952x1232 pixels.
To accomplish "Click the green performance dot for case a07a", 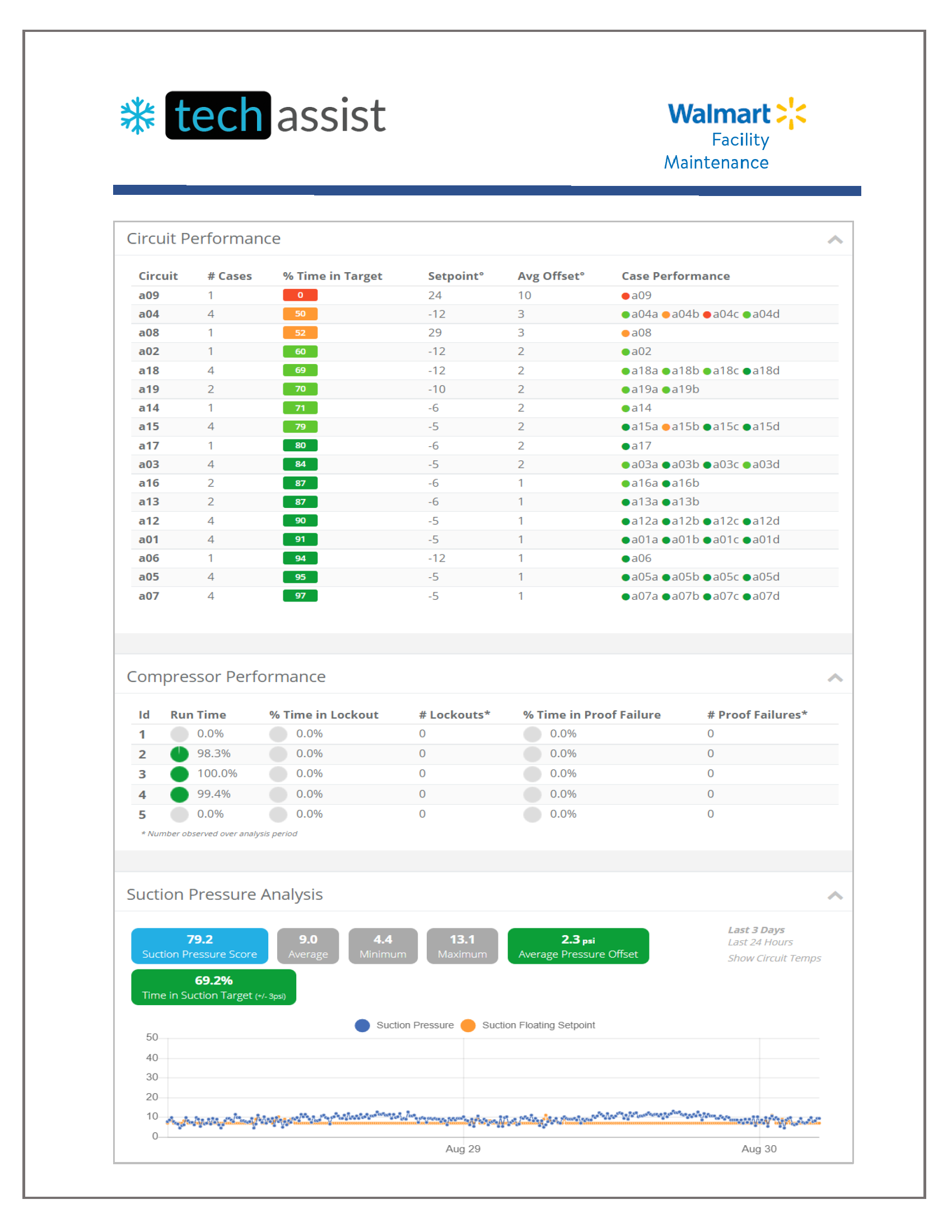I will (626, 596).
